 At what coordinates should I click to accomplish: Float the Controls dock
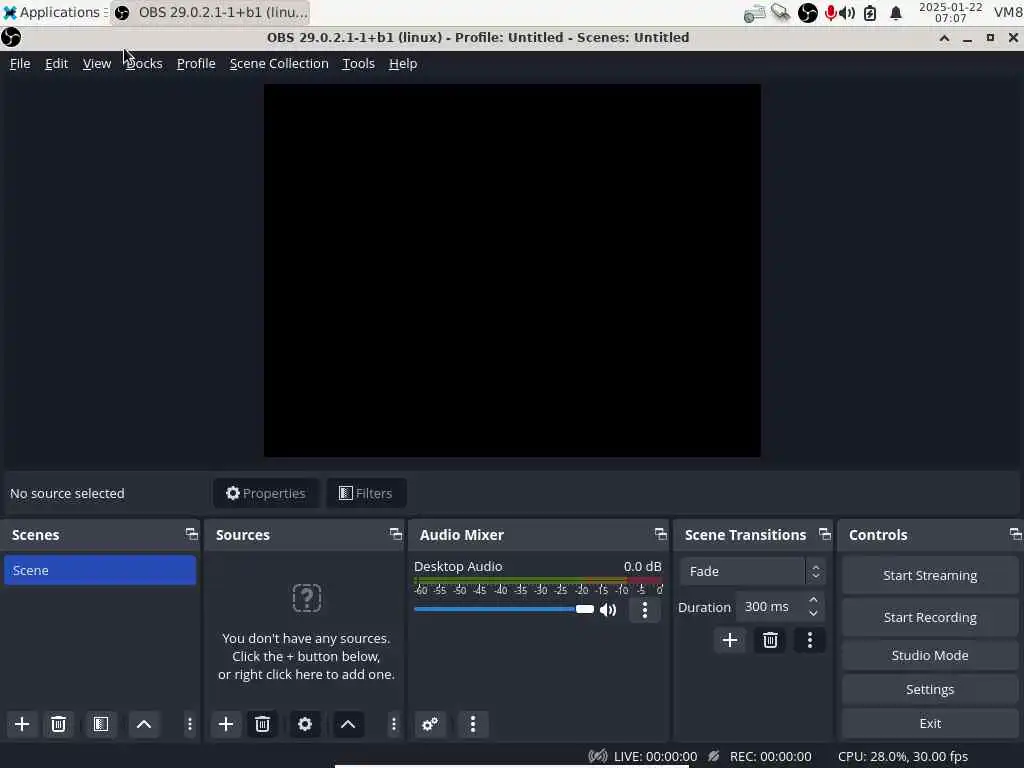pos(1015,534)
